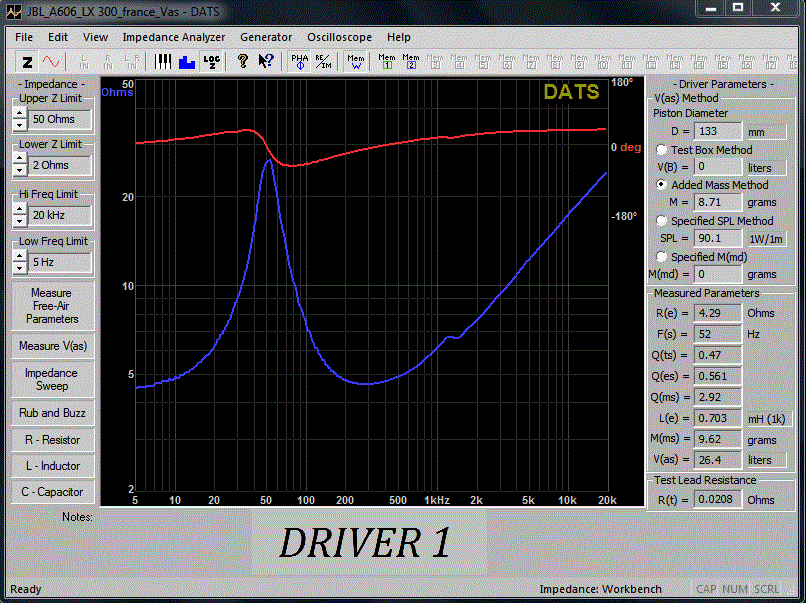Decrease the Hi Freq Limit with down arrow
The image size is (806, 603).
pyautogui.click(x=20, y=221)
